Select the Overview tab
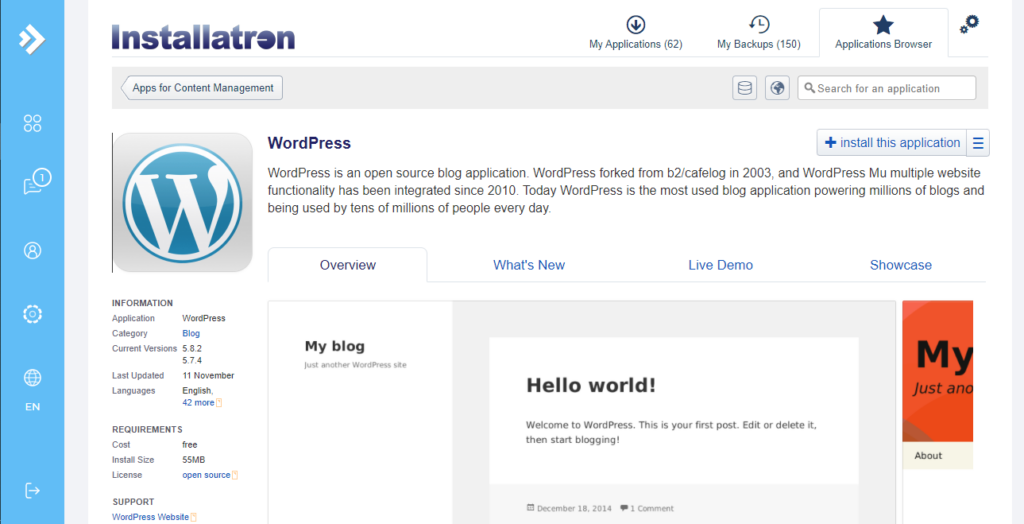 [x=347, y=265]
